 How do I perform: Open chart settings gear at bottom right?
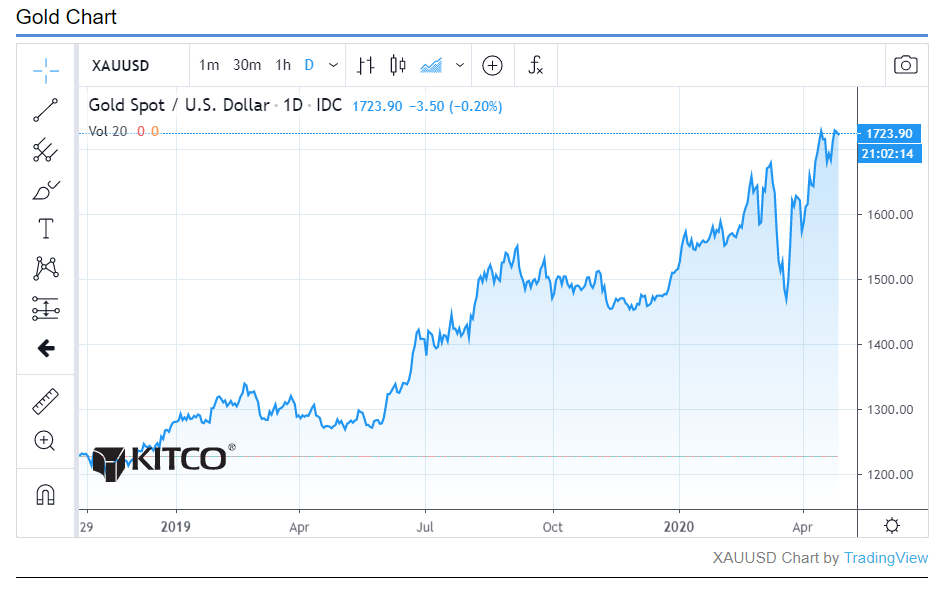[x=892, y=526]
